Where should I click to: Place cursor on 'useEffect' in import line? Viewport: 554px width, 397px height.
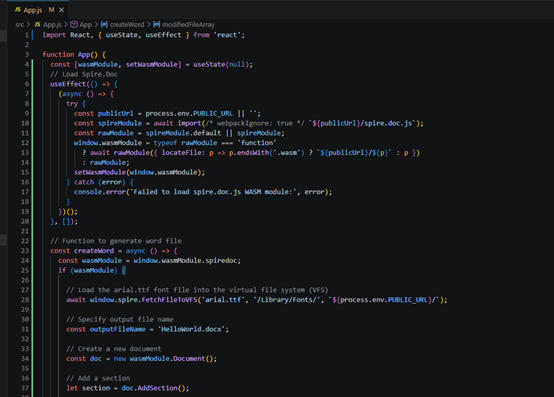[x=163, y=35]
